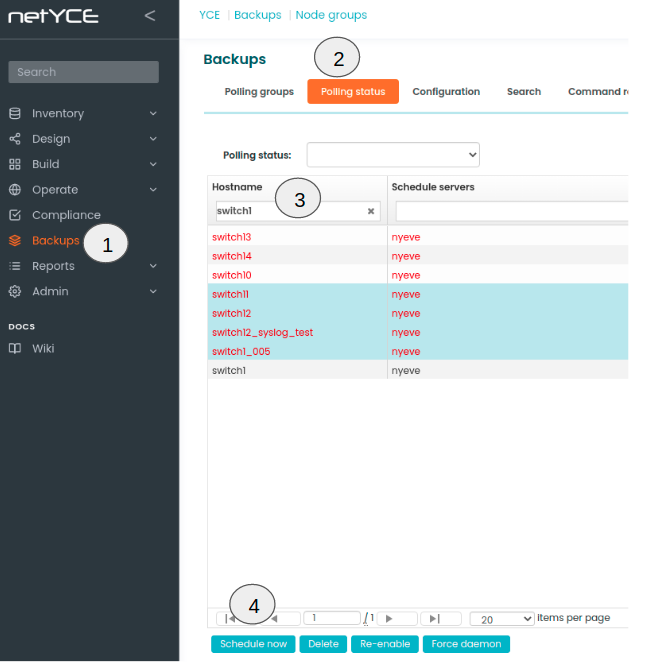Collapse the sidebar with the arrow icon
Screen dimensions: 645x663
point(150,16)
